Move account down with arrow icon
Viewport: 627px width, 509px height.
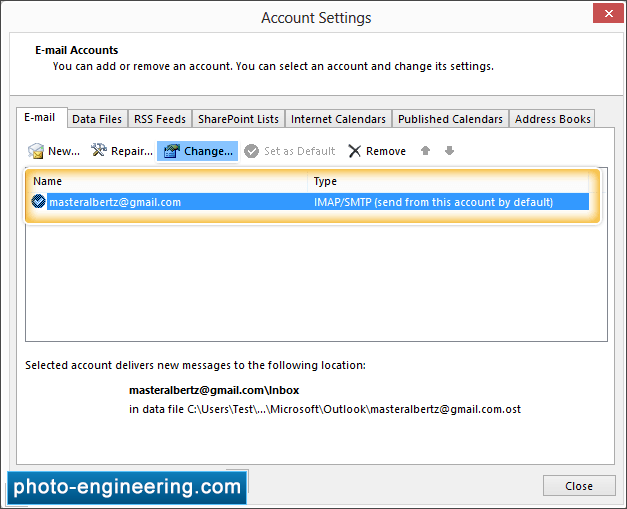pyautogui.click(x=449, y=151)
